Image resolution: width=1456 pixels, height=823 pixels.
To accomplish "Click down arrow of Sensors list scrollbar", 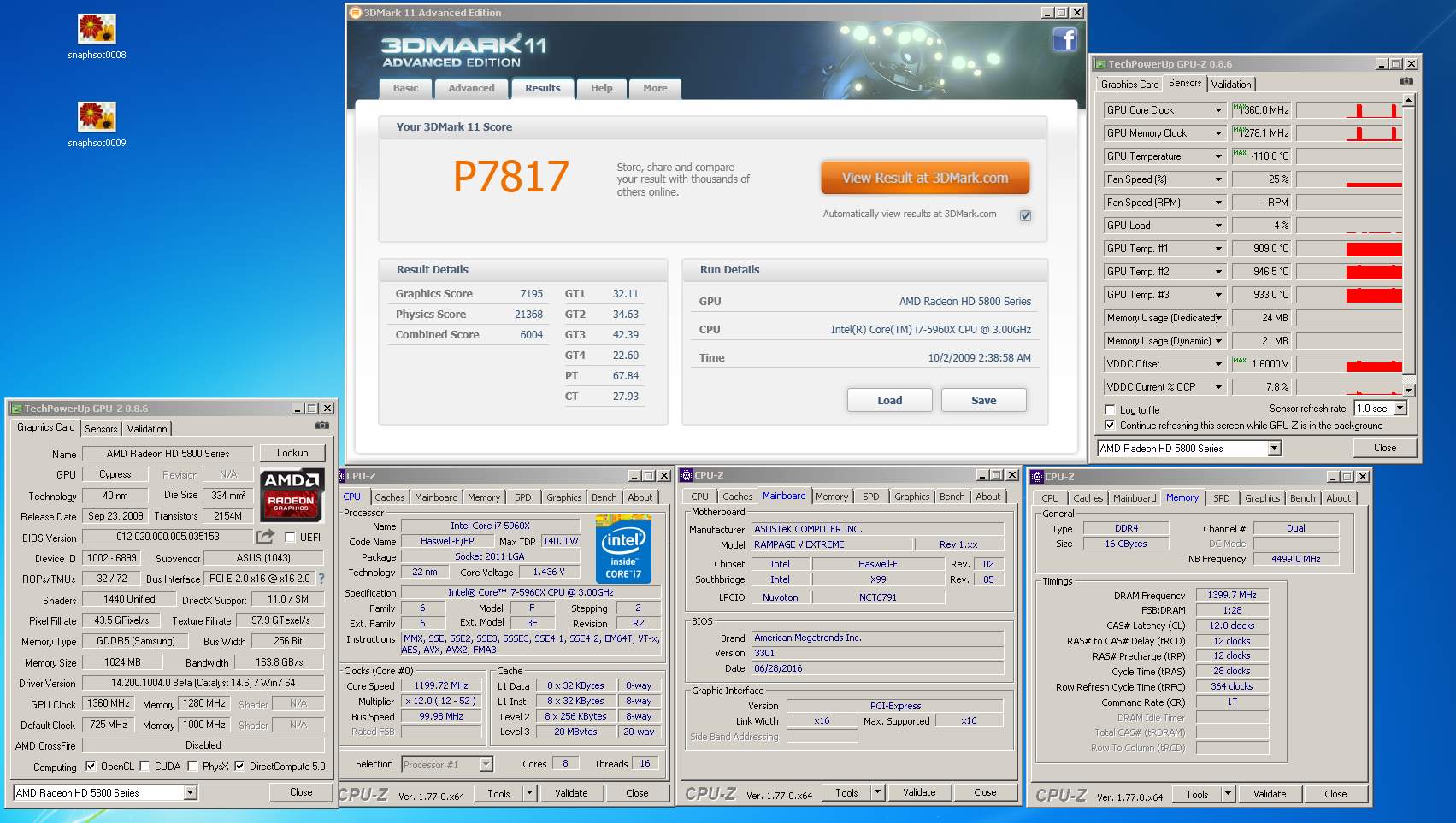I will click(x=1409, y=391).
